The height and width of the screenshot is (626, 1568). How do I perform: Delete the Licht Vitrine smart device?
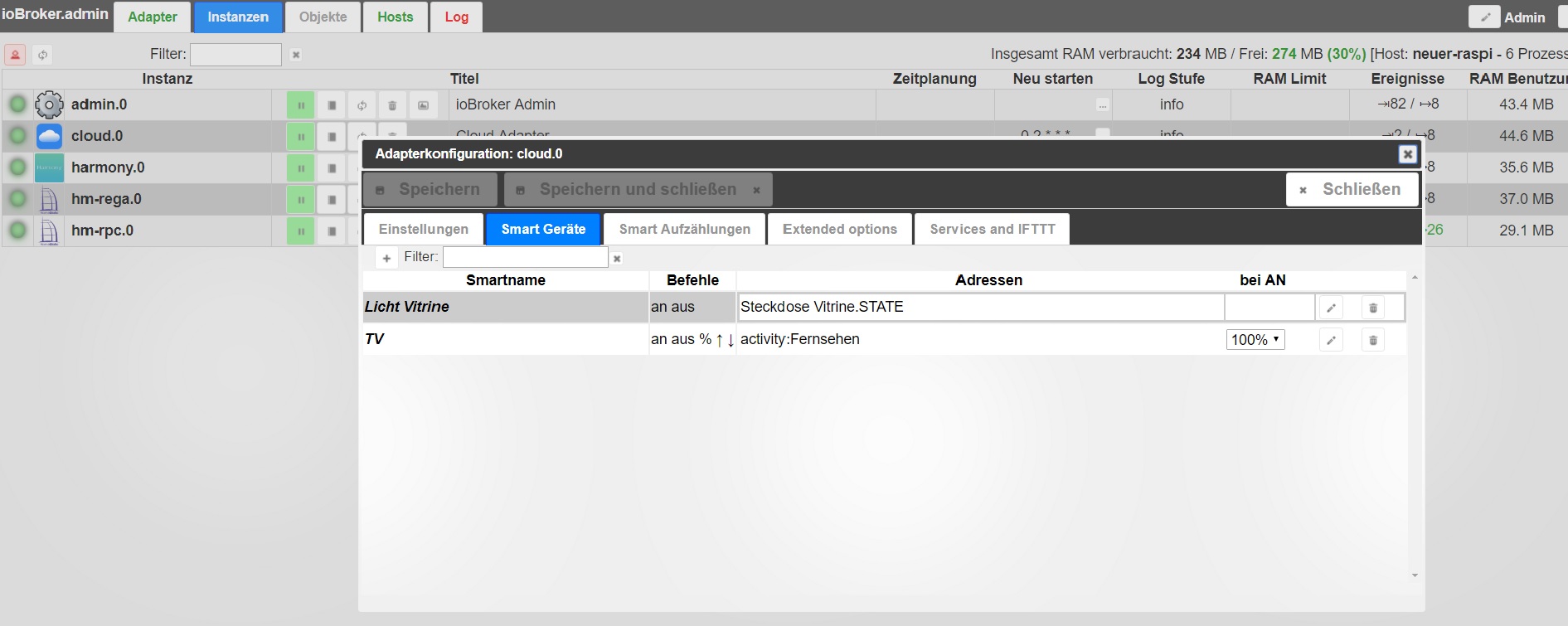point(1373,308)
